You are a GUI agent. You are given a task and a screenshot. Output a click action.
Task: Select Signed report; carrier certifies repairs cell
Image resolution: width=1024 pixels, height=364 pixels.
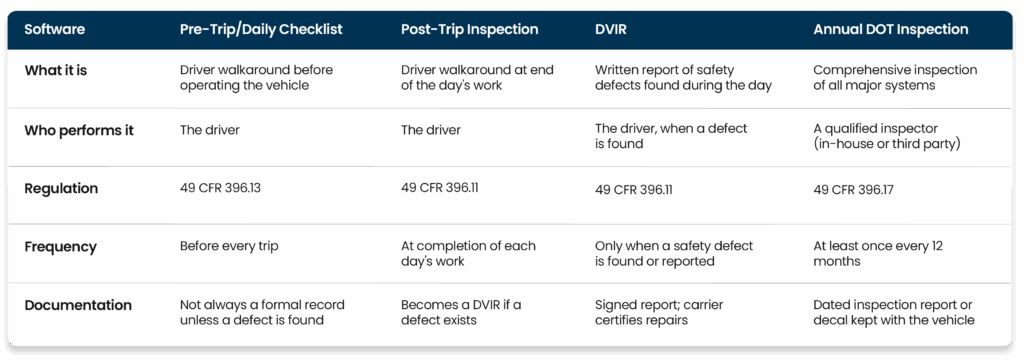point(659,312)
